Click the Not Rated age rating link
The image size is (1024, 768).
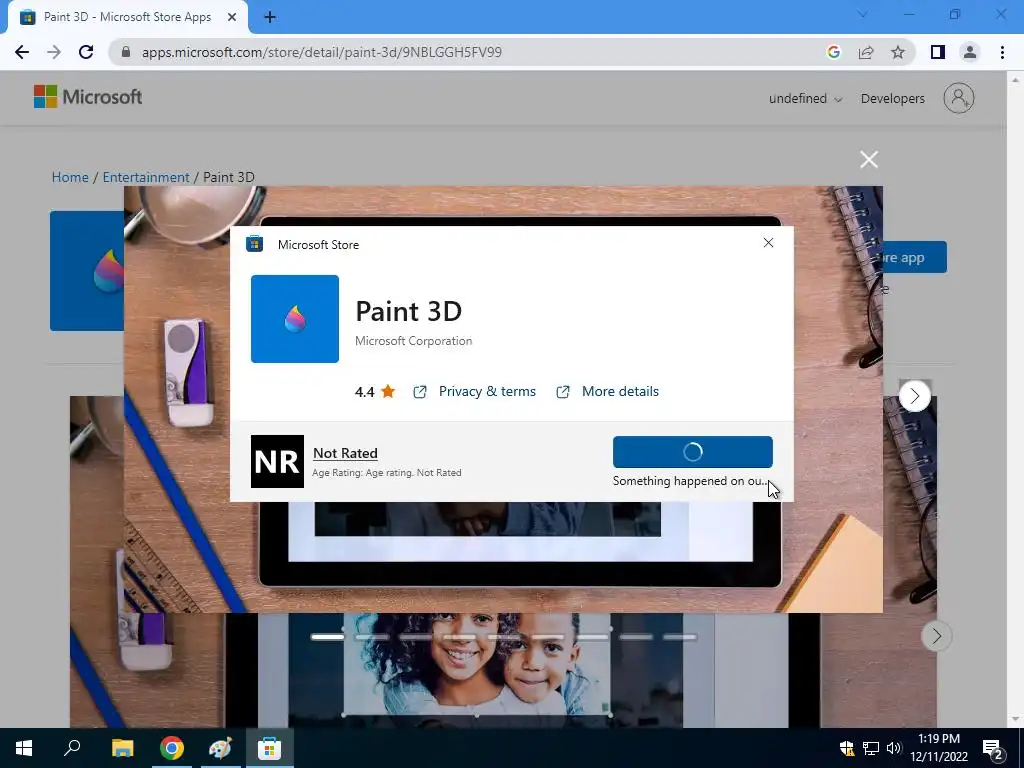[x=345, y=453]
